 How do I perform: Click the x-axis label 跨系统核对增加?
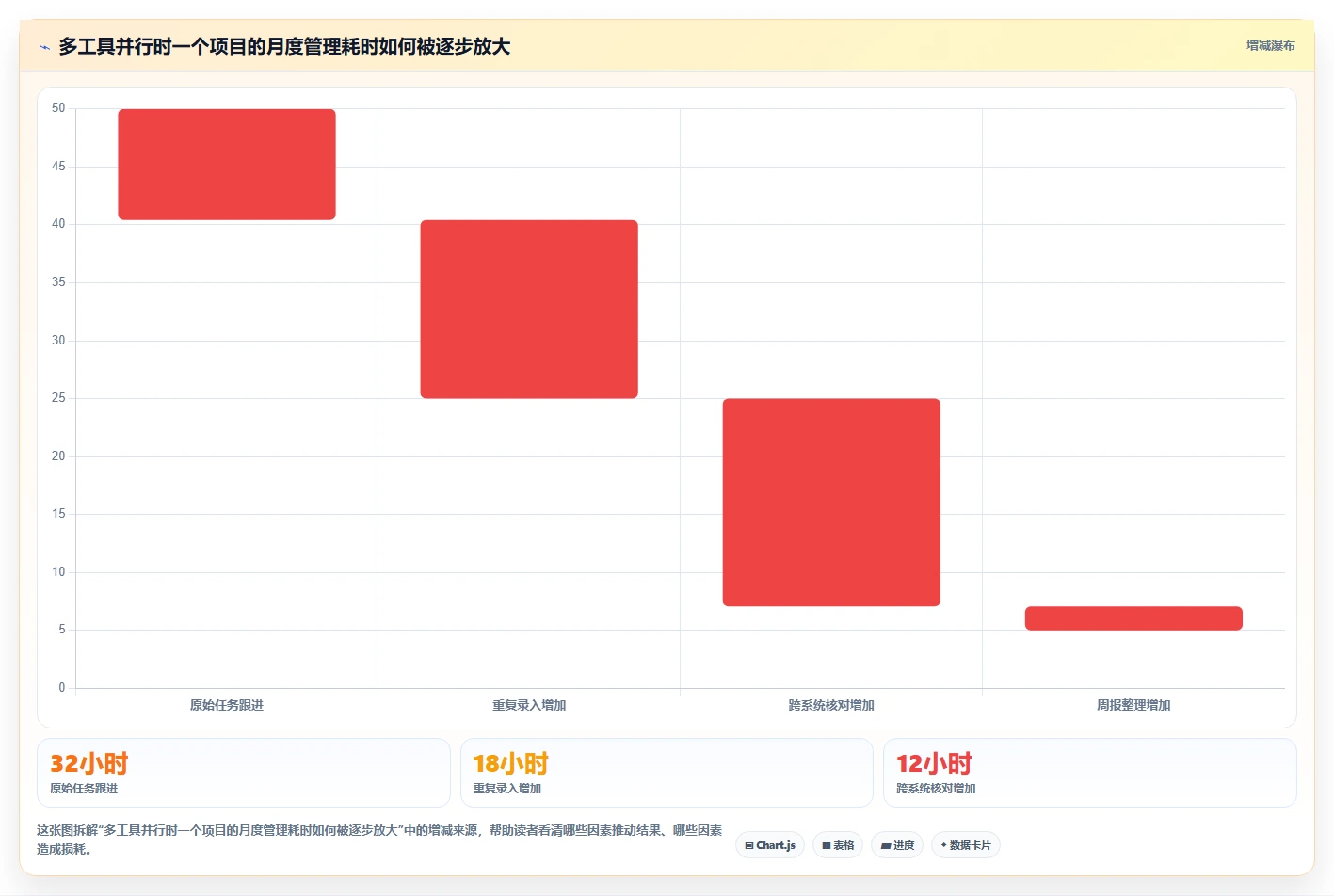(x=831, y=705)
